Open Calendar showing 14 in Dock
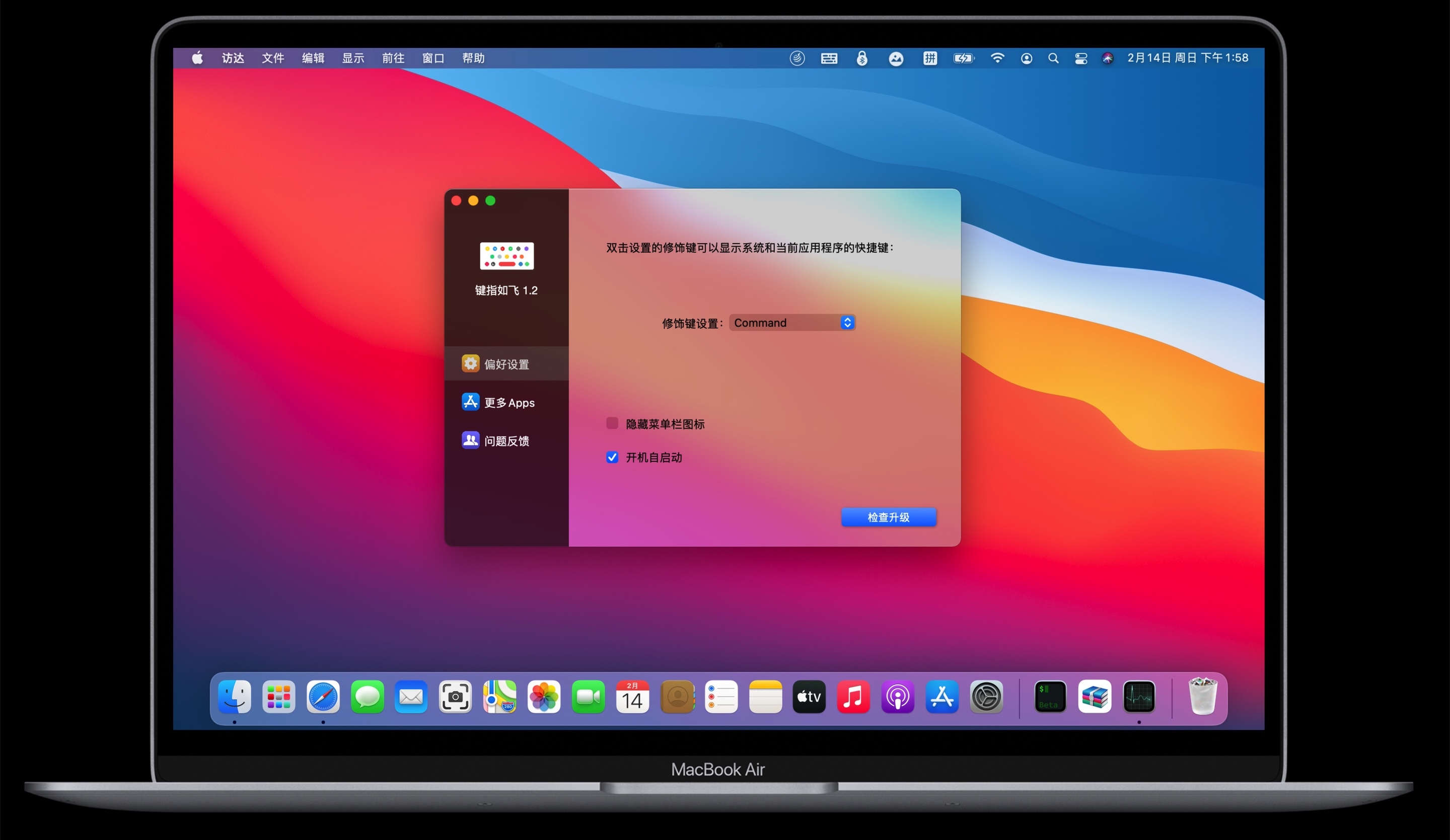 click(x=632, y=697)
